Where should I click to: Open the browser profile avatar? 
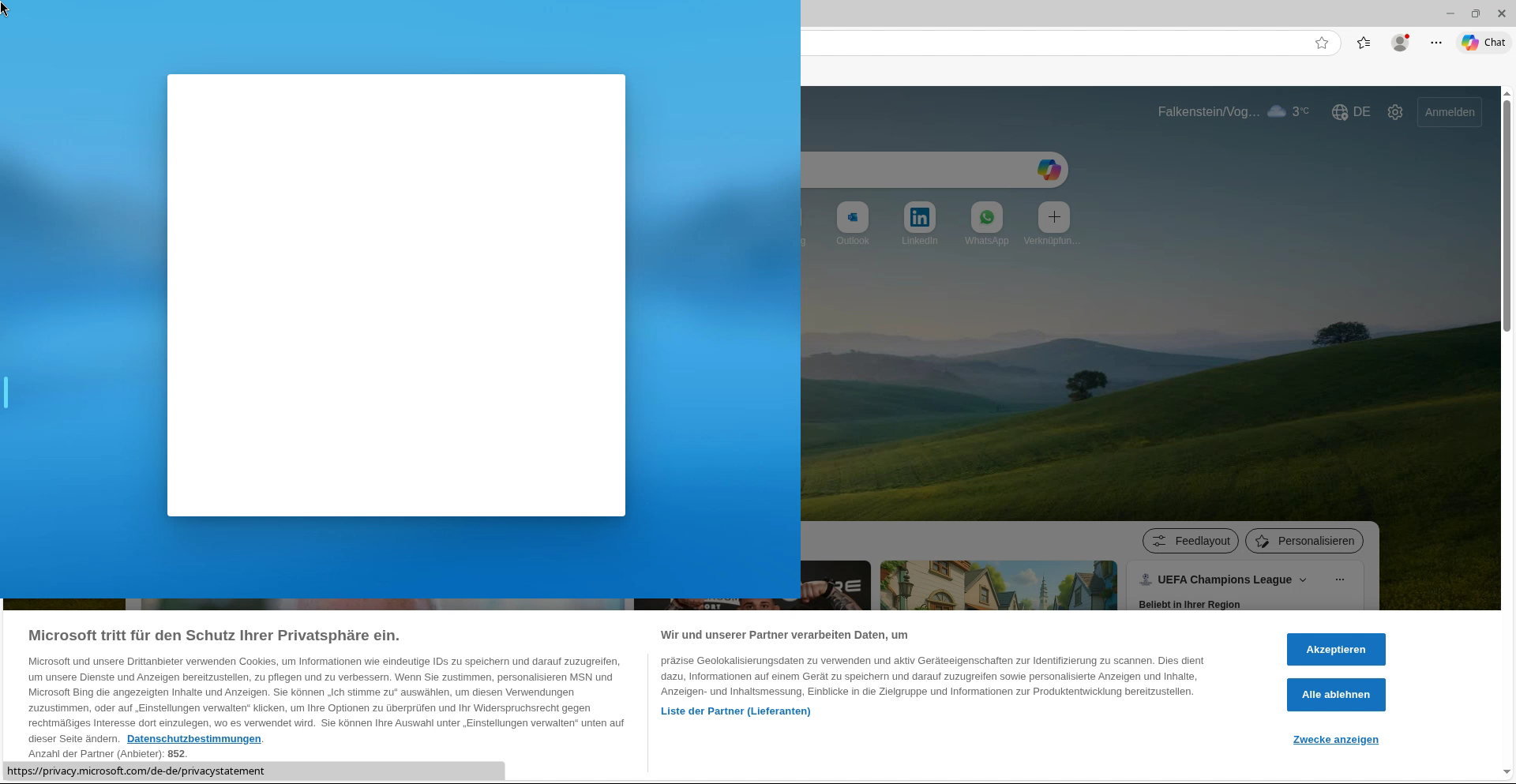click(1400, 43)
